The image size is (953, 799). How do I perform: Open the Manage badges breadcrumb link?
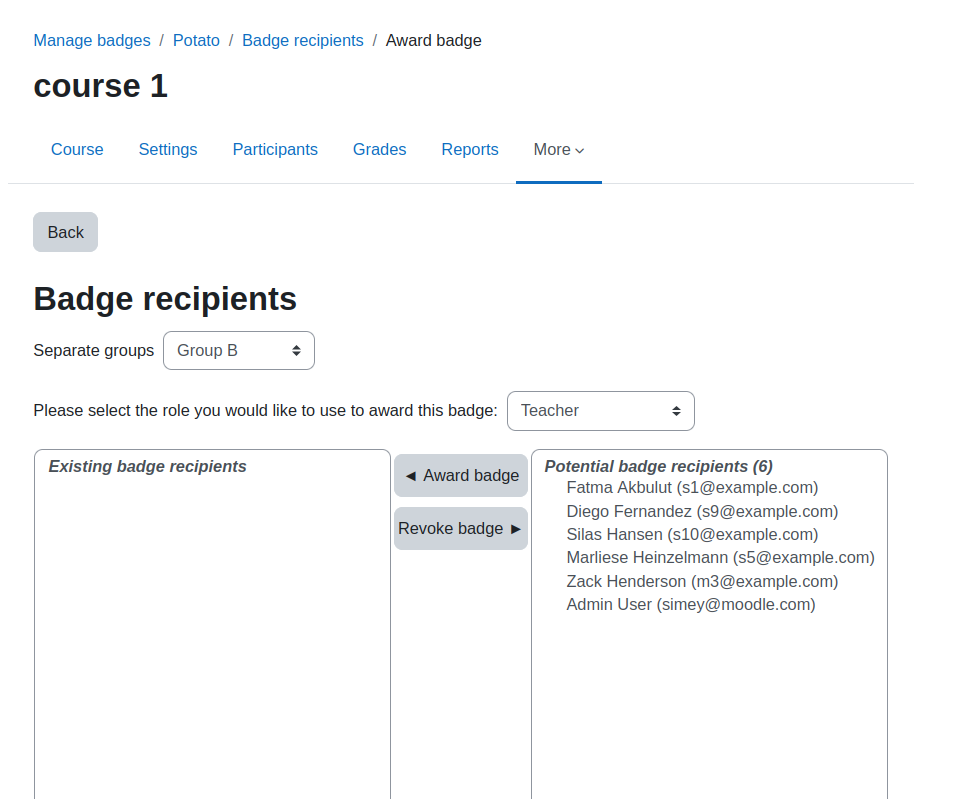[92, 40]
